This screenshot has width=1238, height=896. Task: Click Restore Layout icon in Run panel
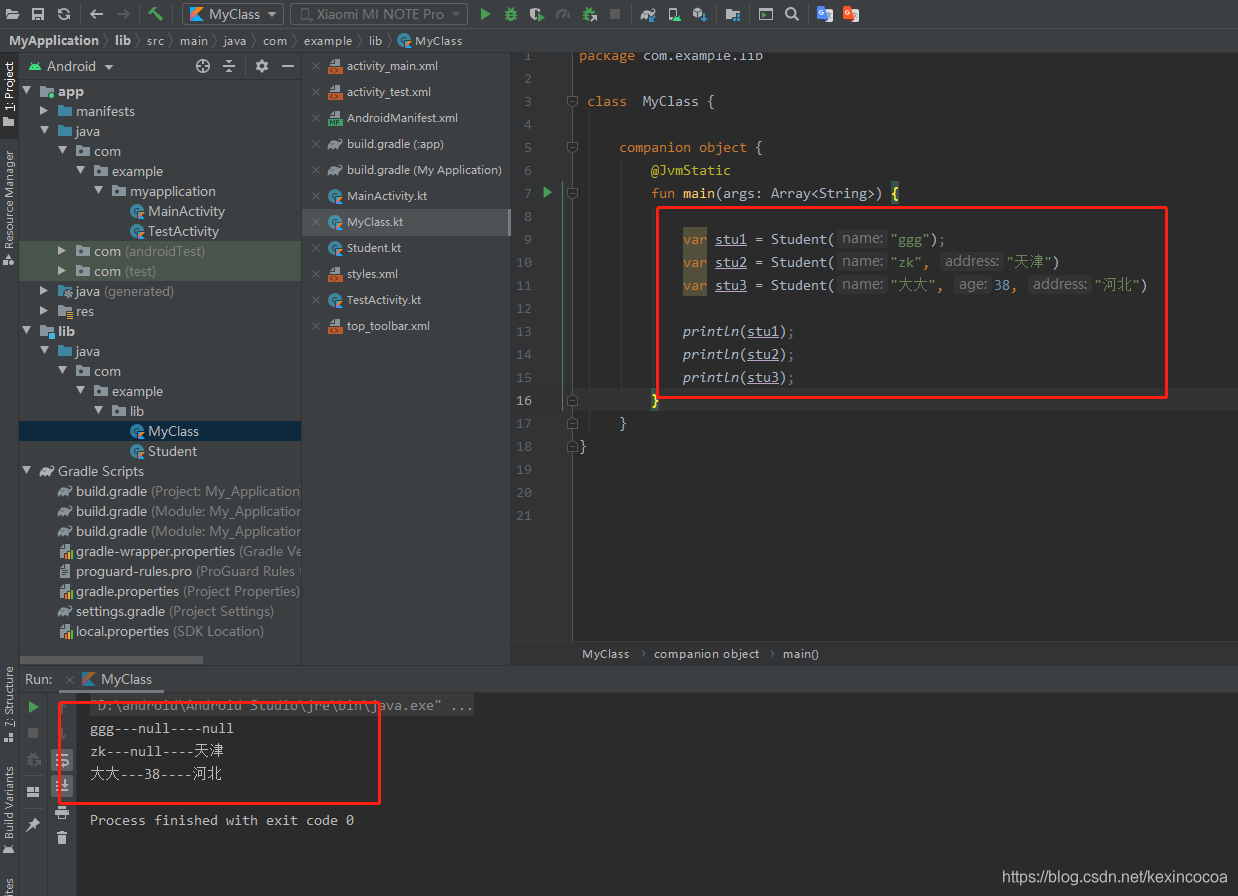33,791
